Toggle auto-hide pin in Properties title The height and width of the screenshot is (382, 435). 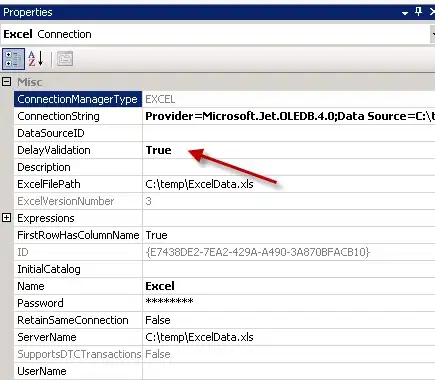click(419, 12)
